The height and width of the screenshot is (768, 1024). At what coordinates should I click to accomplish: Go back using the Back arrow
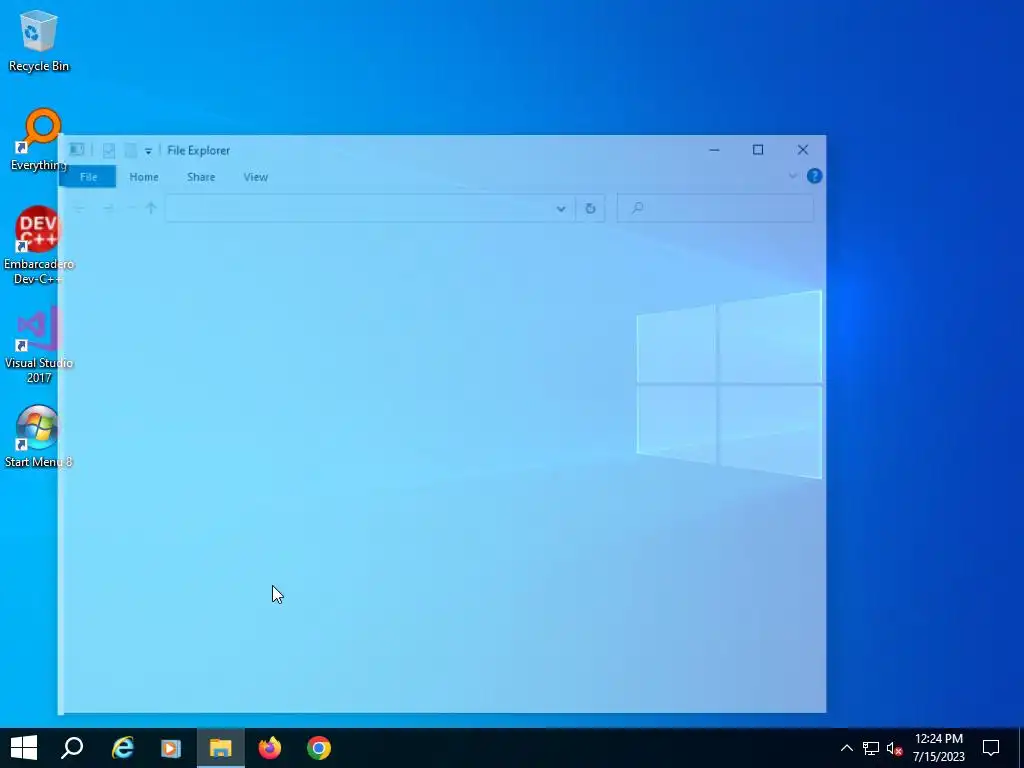tap(79, 208)
